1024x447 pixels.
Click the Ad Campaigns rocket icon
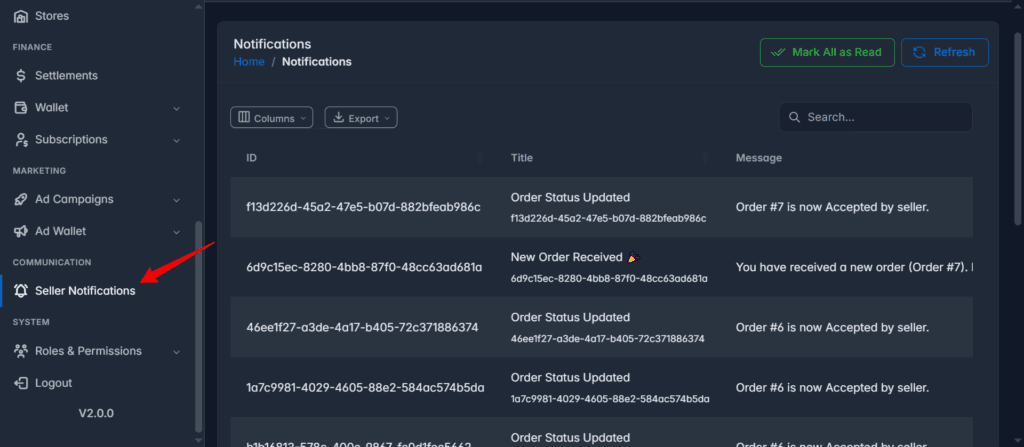click(x=21, y=199)
